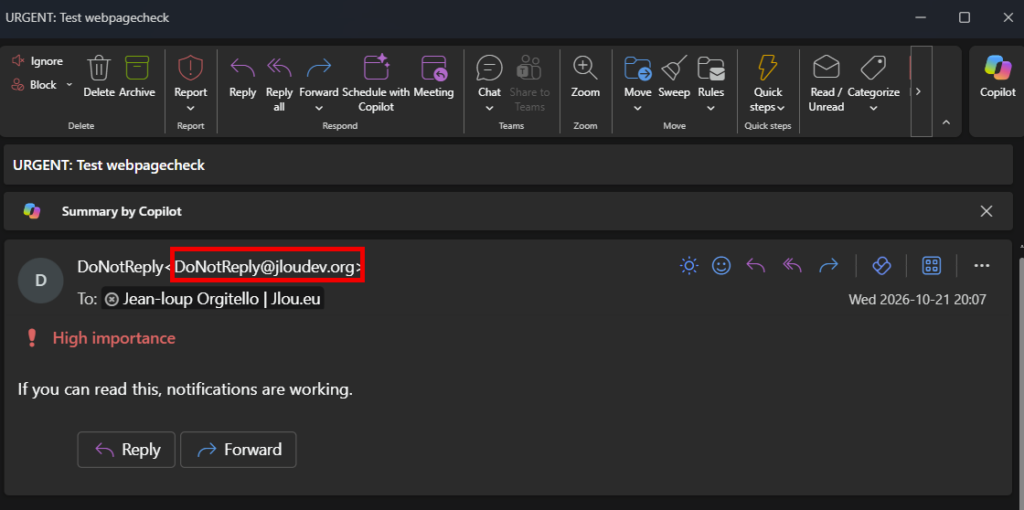Open More actions three dots menu
The height and width of the screenshot is (510, 1024).
pos(982,265)
